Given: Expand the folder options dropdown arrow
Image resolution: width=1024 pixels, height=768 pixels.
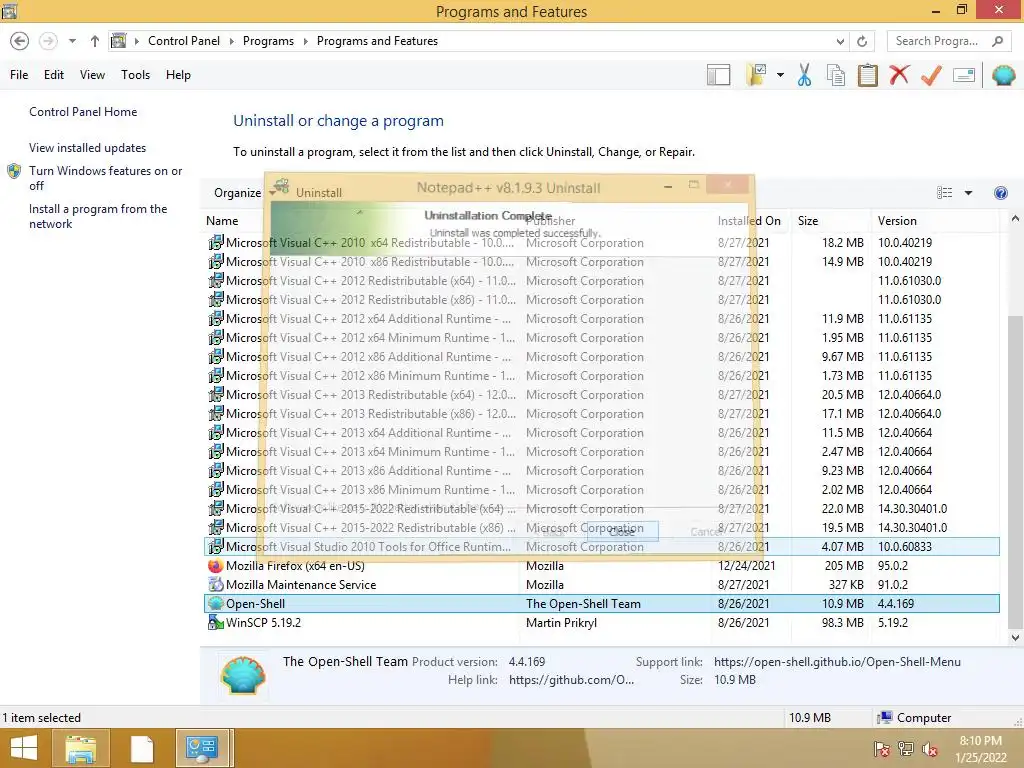Looking at the screenshot, I should coord(780,75).
